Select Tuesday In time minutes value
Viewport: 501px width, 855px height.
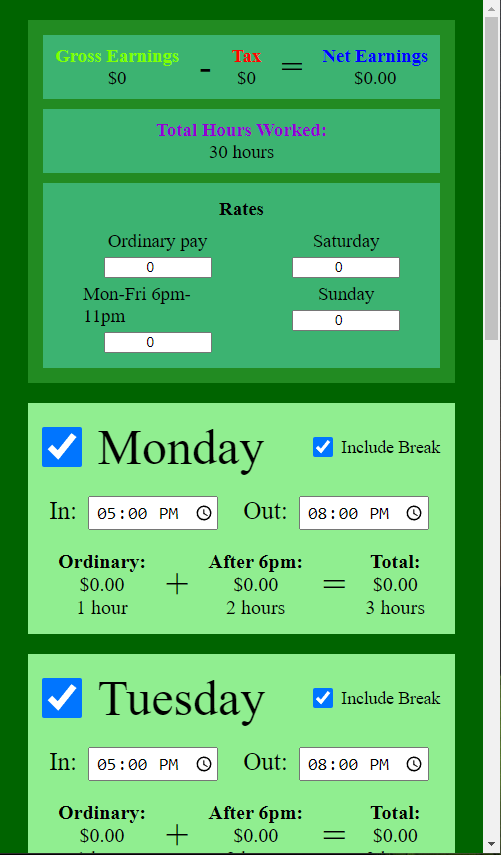pos(138,764)
